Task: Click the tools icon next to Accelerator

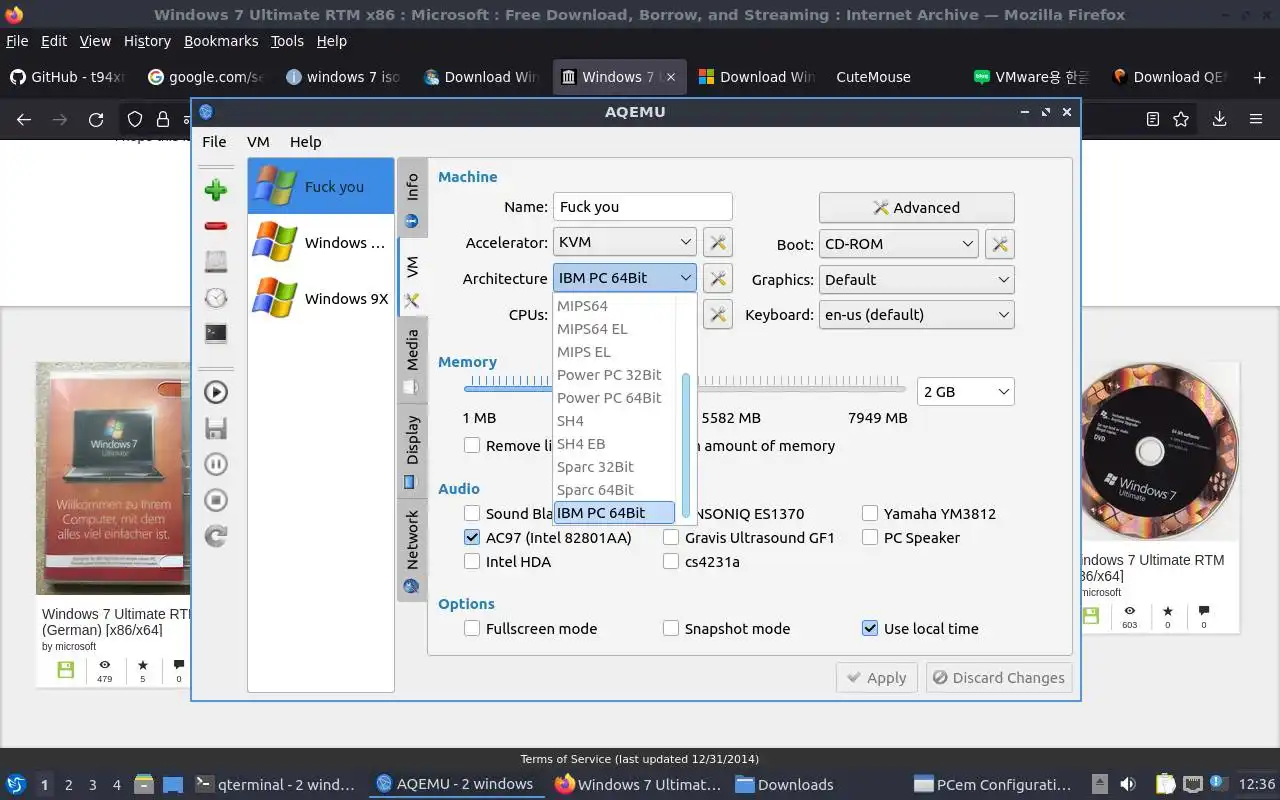Action: (717, 242)
